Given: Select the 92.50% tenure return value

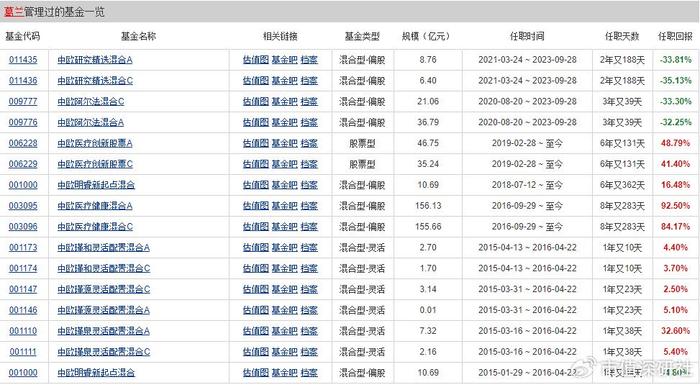Looking at the screenshot, I should 675,206.
